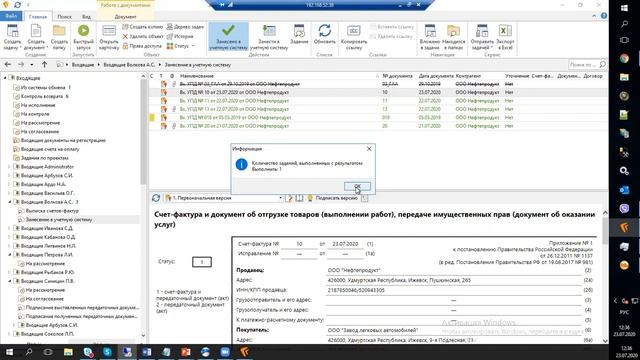Click OK in the Информация dialog

[357, 186]
